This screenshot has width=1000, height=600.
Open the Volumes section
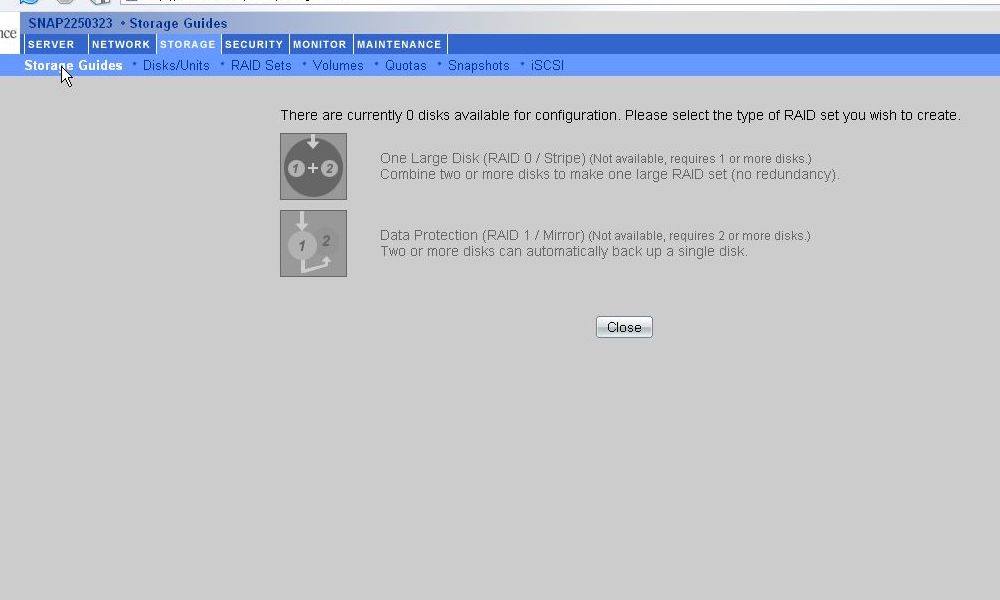[338, 65]
